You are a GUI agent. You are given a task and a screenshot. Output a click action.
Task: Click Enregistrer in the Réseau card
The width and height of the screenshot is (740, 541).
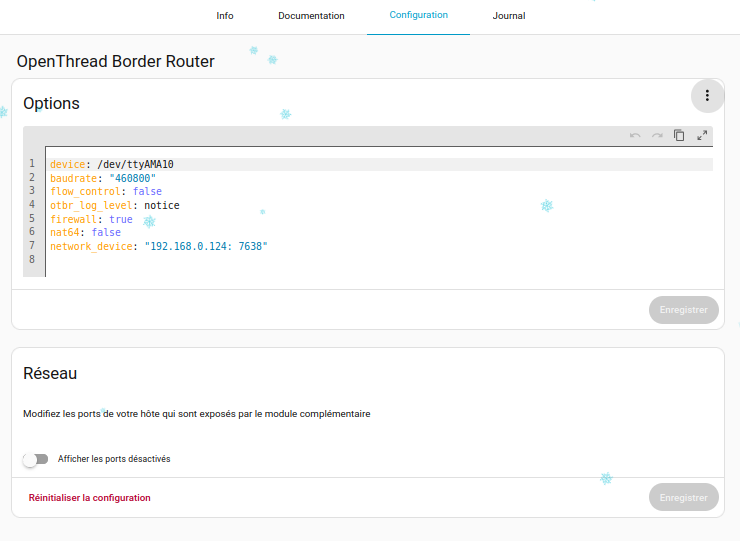pos(684,497)
